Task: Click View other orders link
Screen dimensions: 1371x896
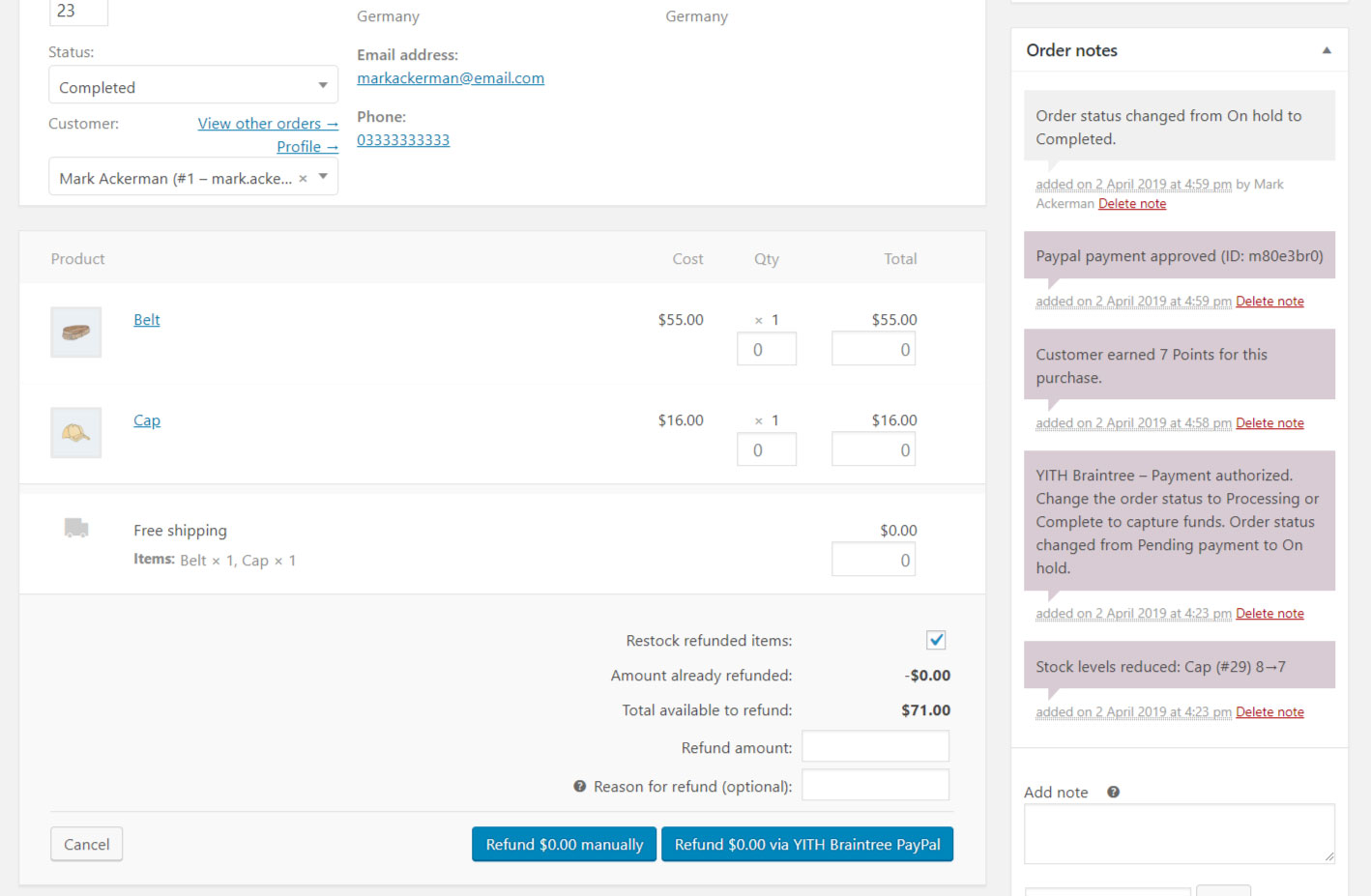Action: [268, 124]
